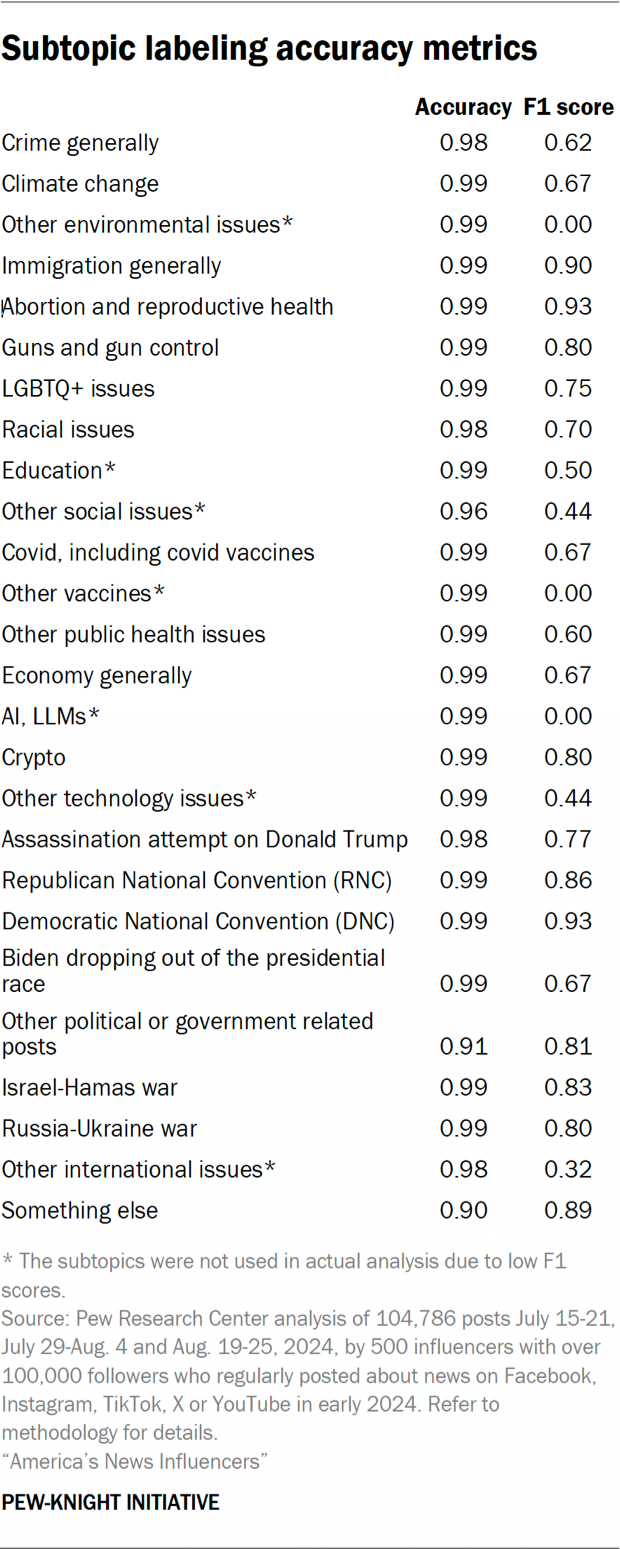Screen dimensions: 620x1550
Task: Select the F1 score column header
Action: [568, 108]
